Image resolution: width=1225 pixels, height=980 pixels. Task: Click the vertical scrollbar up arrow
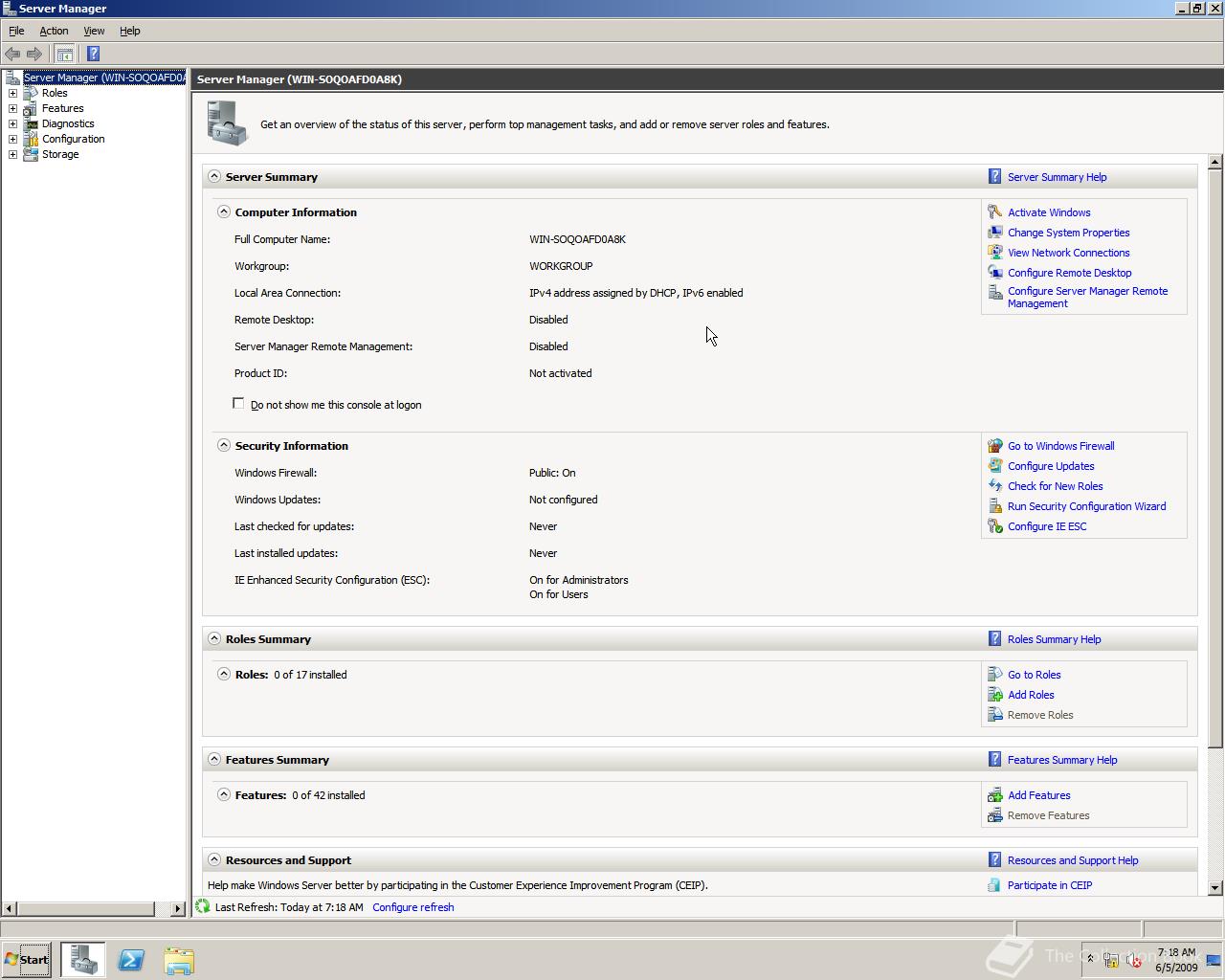[1215, 162]
